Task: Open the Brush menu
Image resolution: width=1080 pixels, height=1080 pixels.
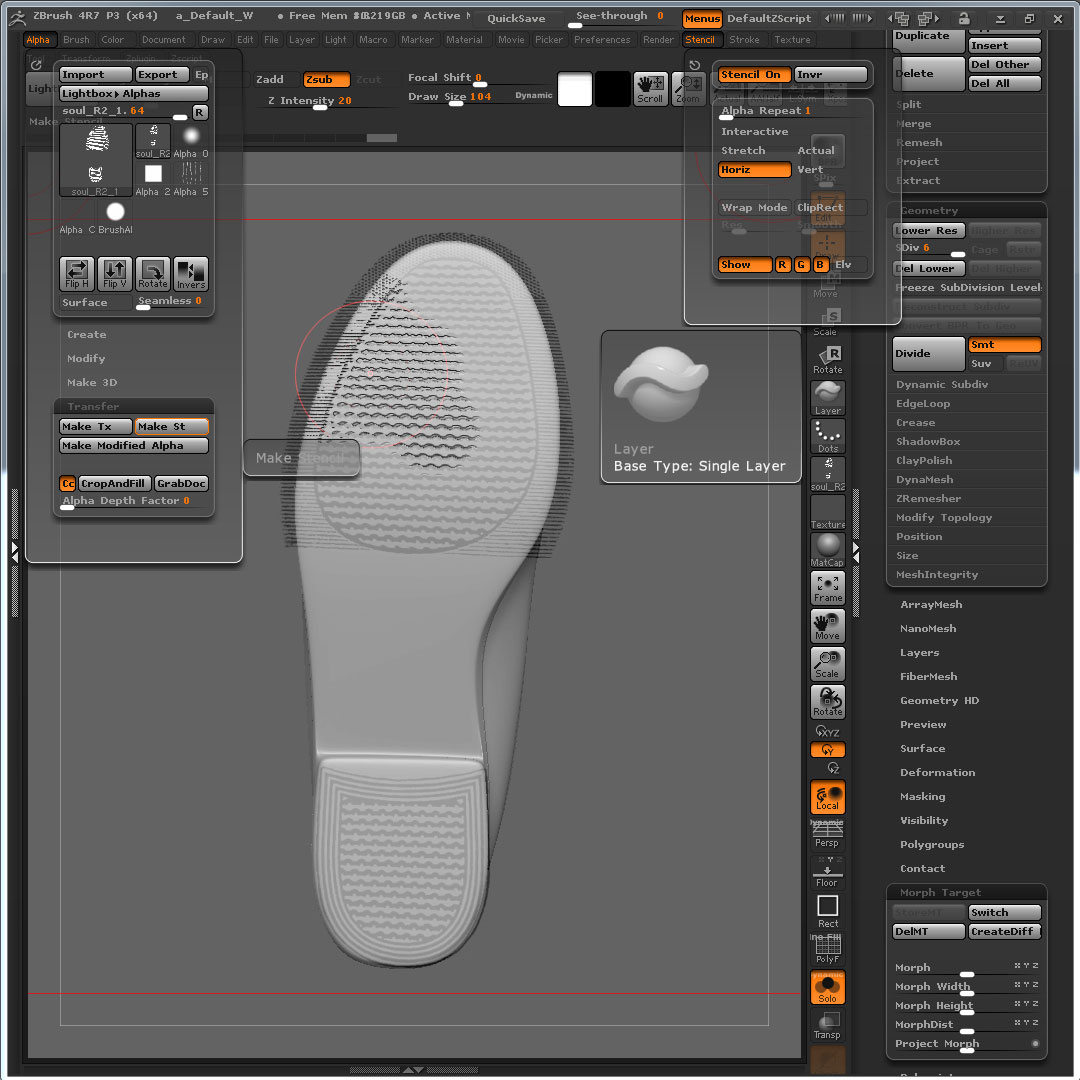Action: [76, 40]
